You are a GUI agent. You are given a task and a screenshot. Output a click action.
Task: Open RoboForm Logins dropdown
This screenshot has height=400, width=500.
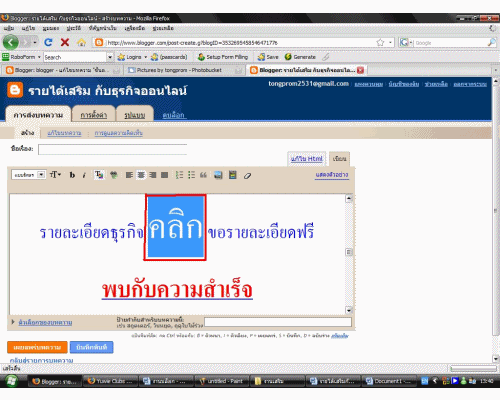(132, 57)
